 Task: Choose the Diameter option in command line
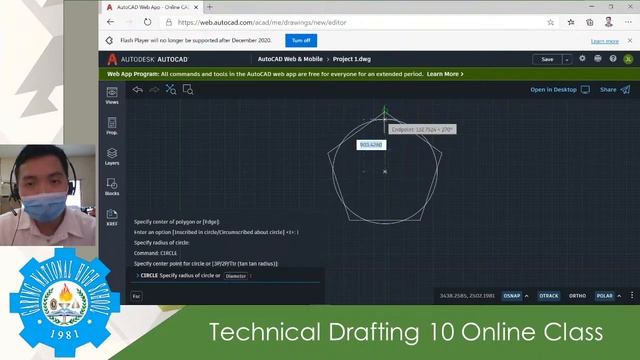click(x=236, y=276)
